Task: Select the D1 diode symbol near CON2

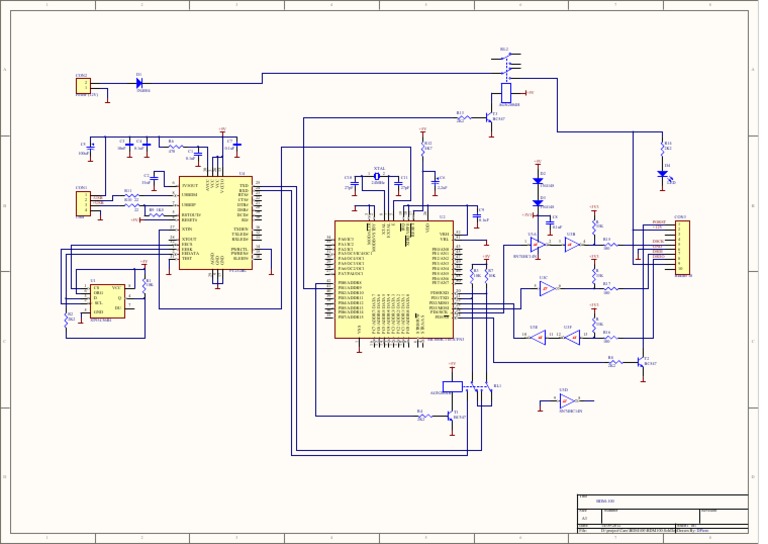Action: (x=139, y=84)
